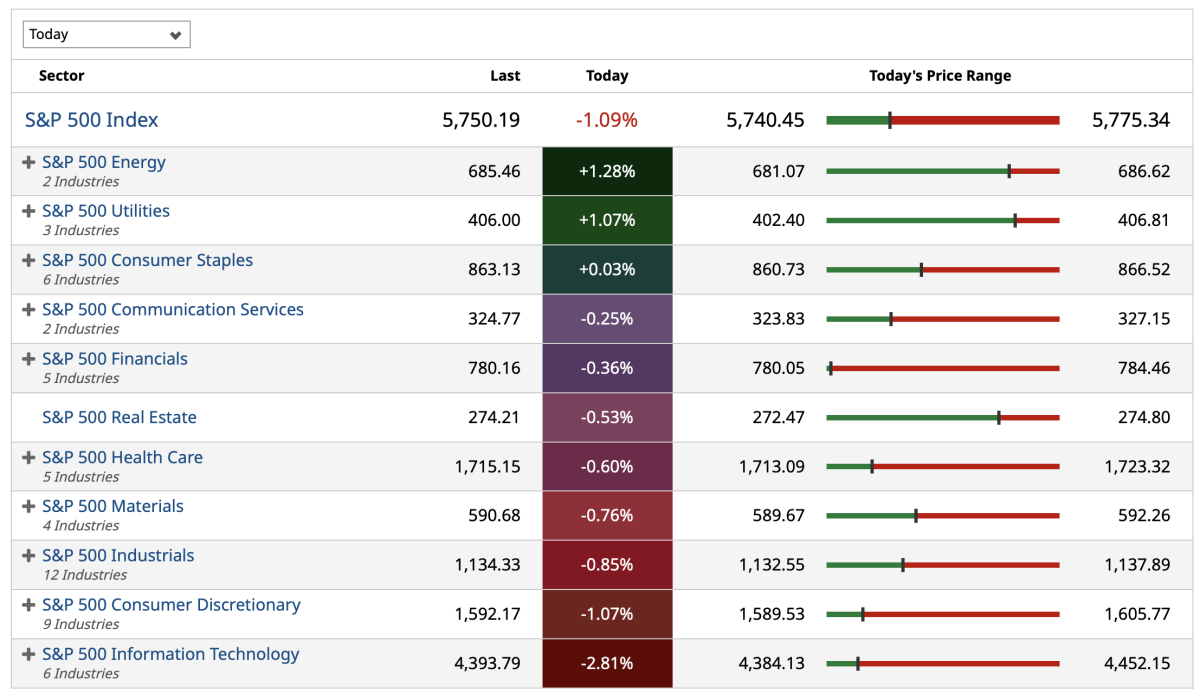Expand the Consumer Staples plus icon
1200x700 pixels.
click(x=29, y=260)
